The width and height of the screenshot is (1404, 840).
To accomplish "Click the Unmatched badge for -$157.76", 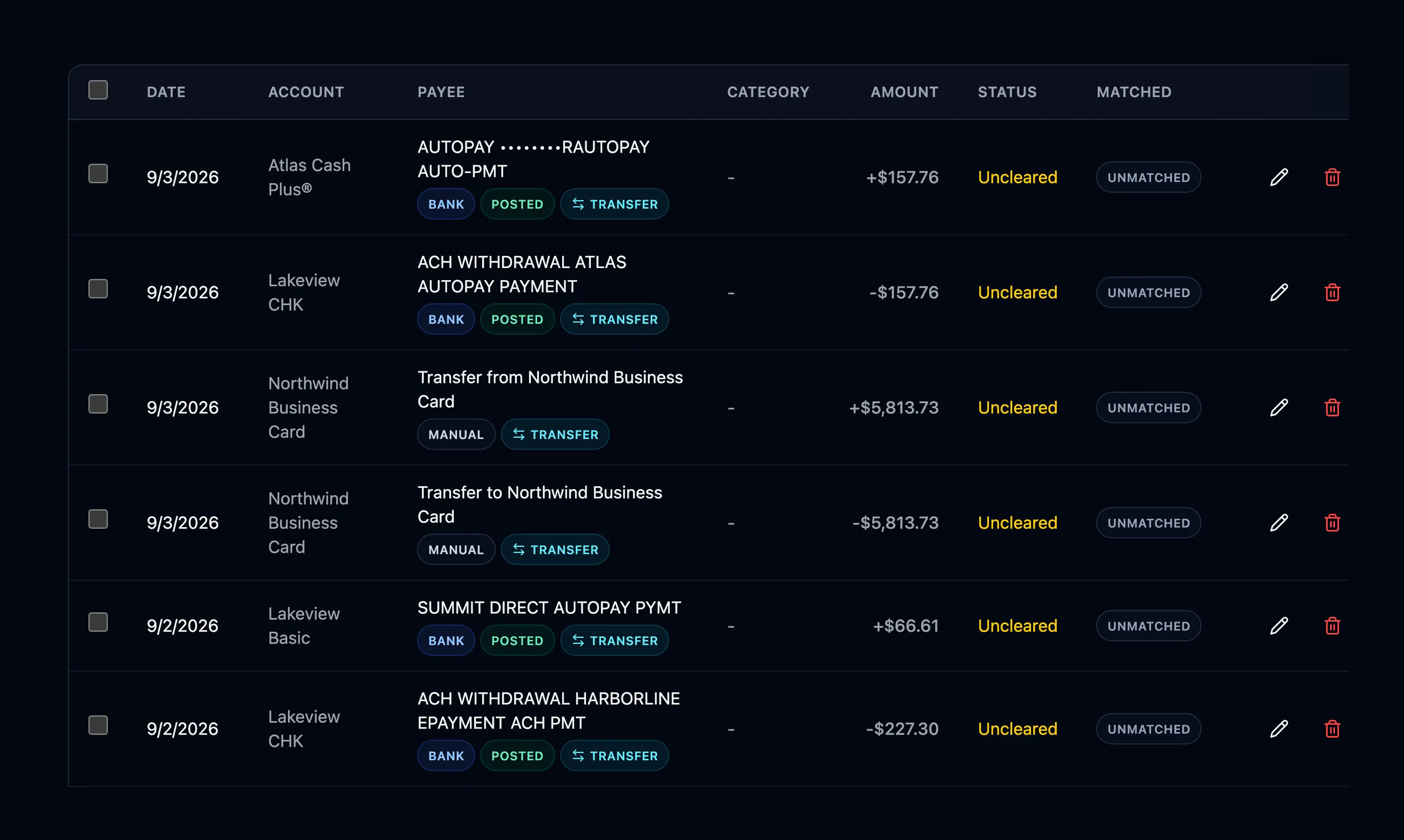I will [1148, 293].
